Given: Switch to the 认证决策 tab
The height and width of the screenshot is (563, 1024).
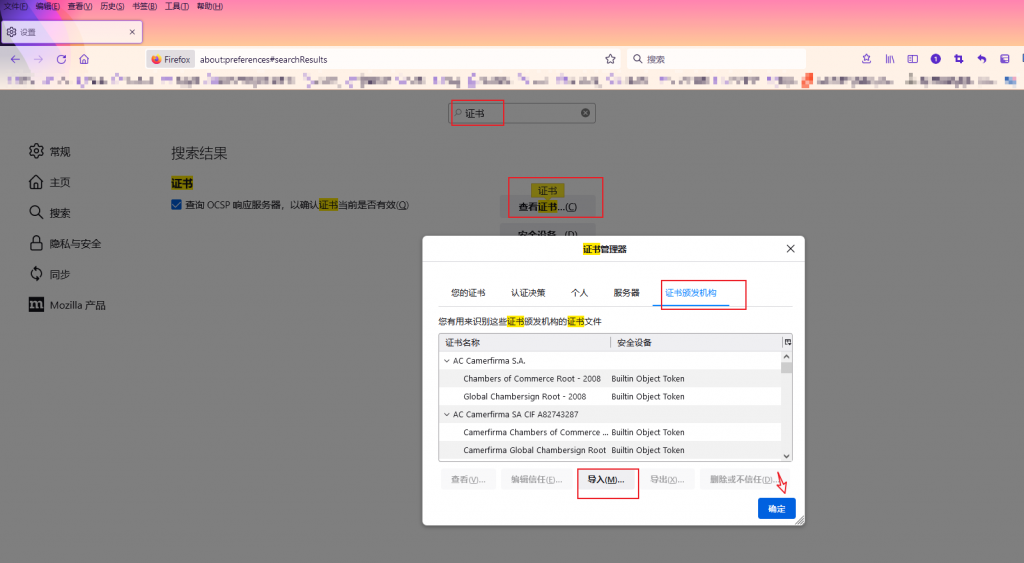Looking at the screenshot, I should tap(528, 293).
